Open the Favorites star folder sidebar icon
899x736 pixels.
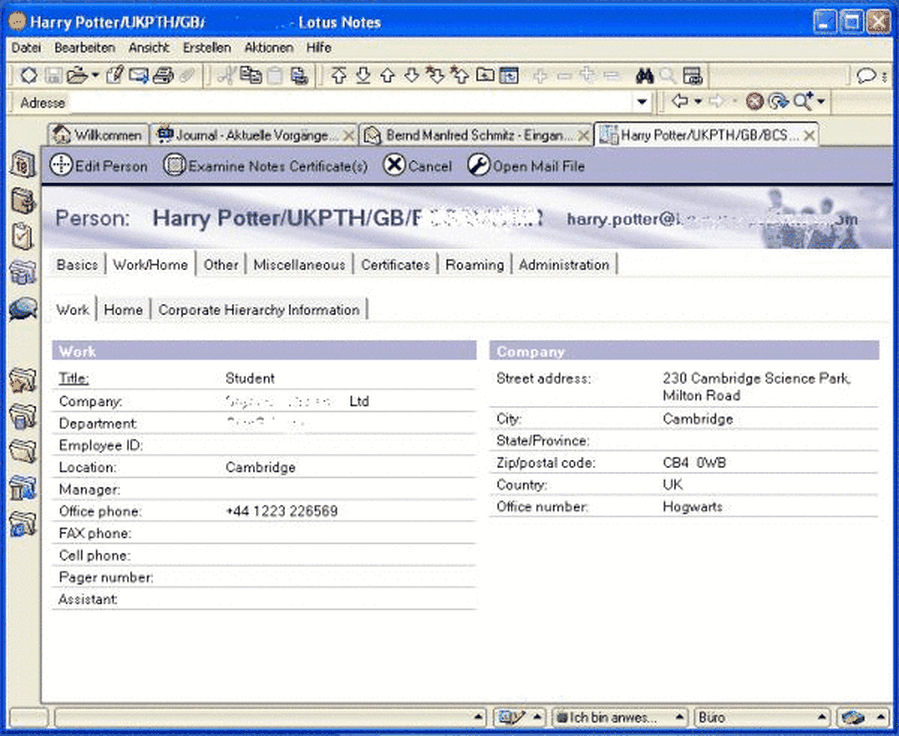[x=23, y=381]
